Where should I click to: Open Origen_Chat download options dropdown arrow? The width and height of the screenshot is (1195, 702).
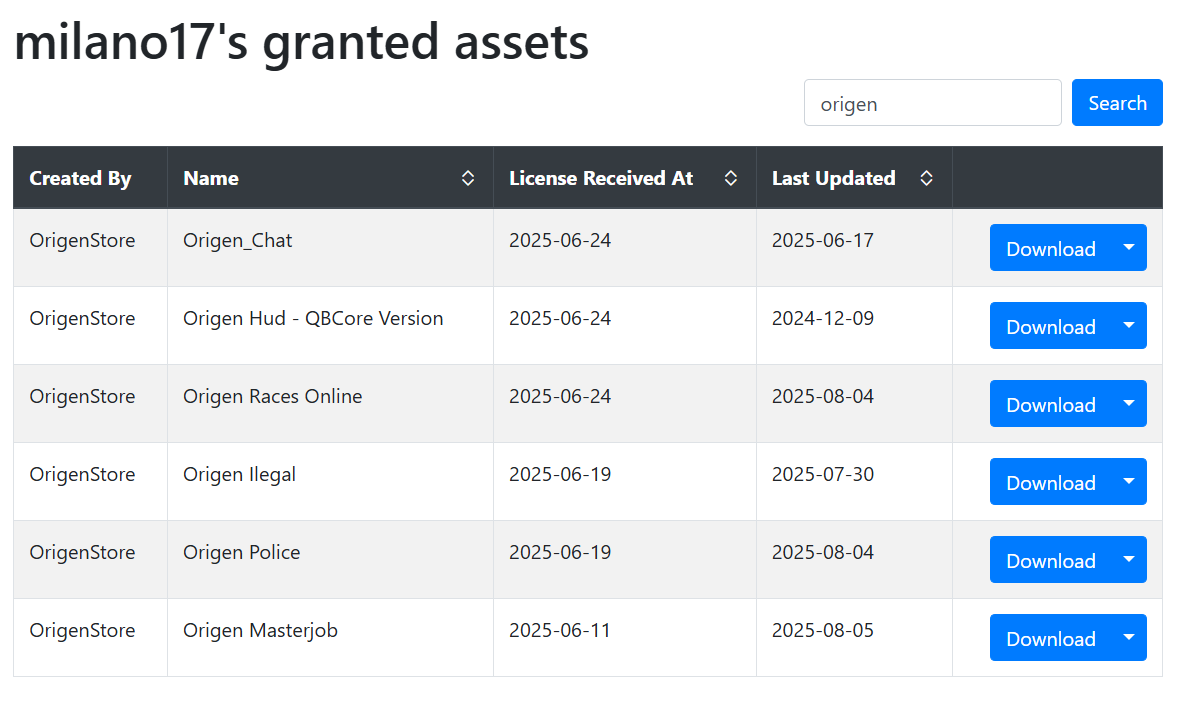tap(1129, 248)
